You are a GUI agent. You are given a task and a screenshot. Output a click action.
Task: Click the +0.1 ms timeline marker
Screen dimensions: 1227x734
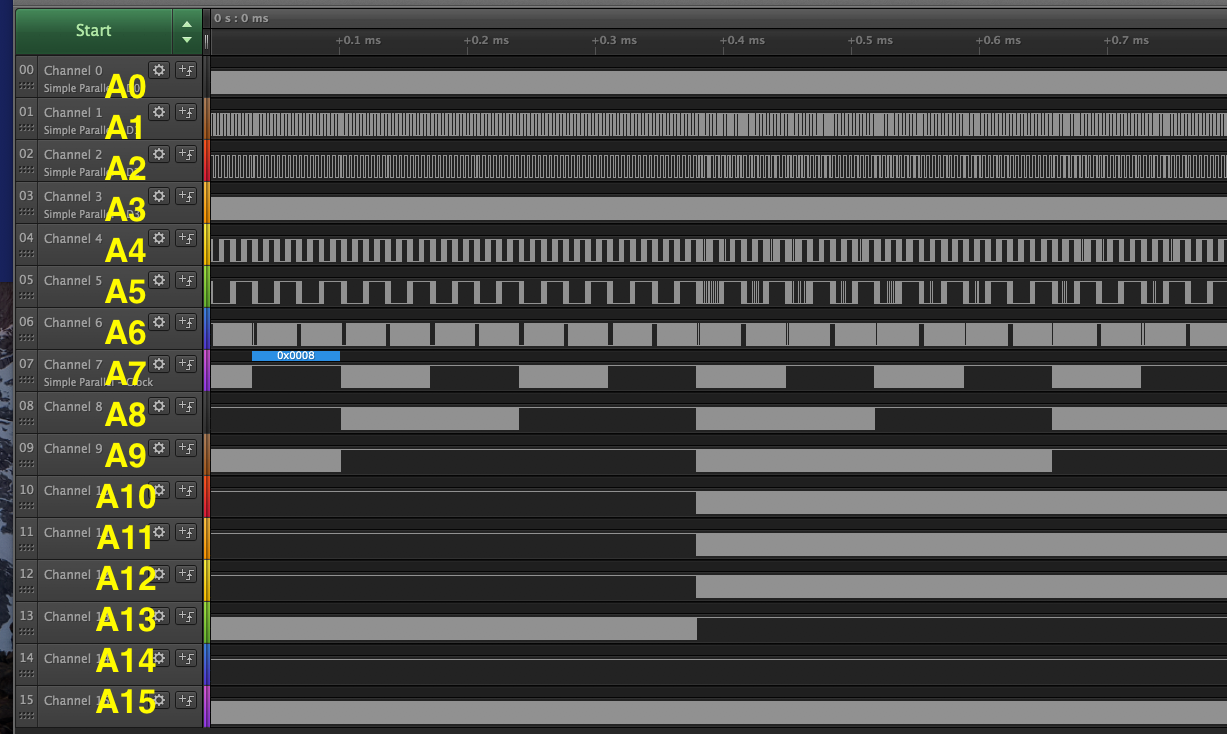[x=358, y=41]
